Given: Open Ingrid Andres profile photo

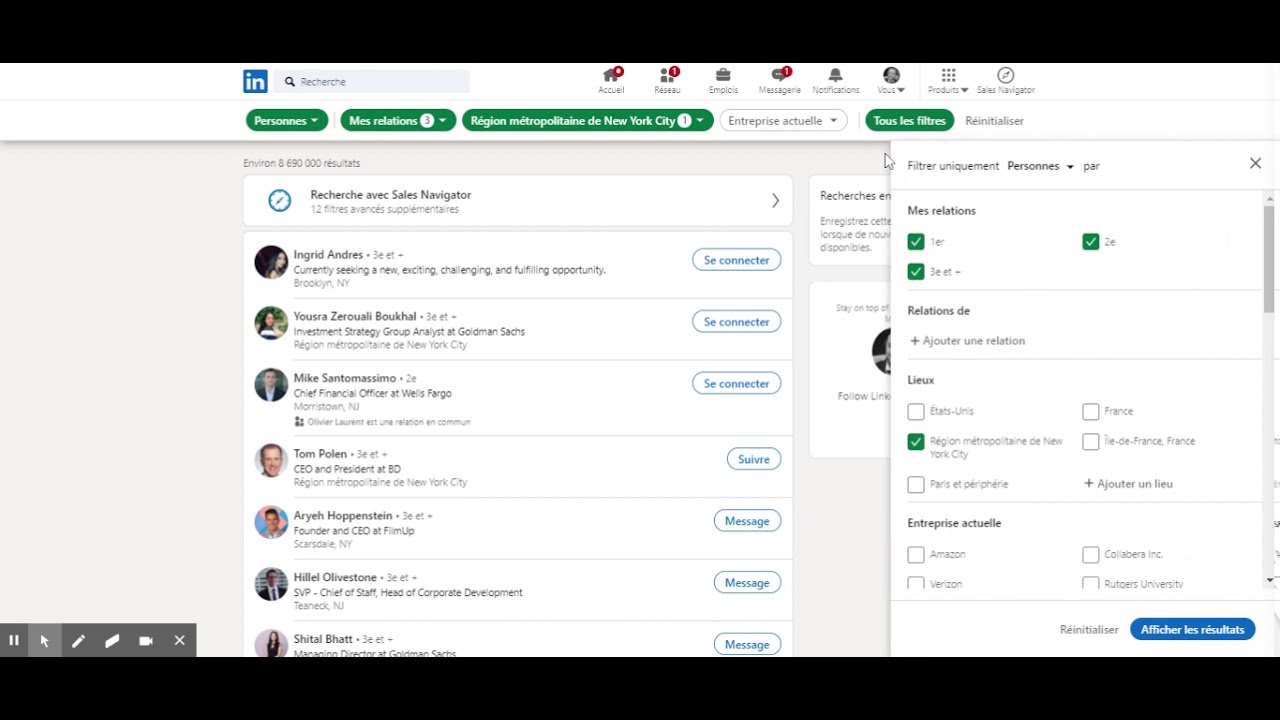Looking at the screenshot, I should pos(270,262).
